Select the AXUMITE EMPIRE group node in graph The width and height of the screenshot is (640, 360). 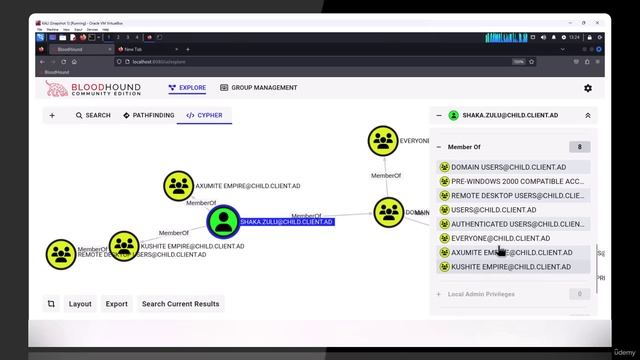(x=178, y=186)
